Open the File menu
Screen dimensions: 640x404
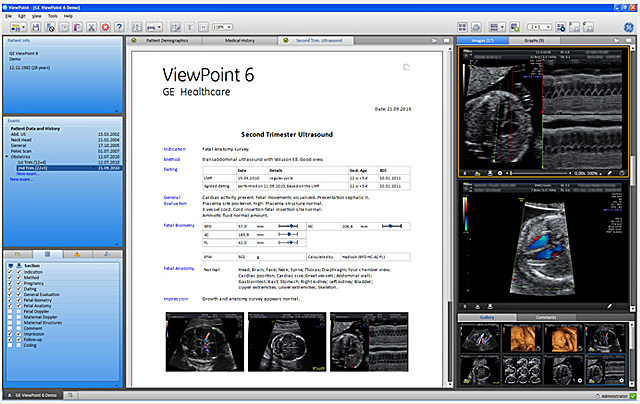[x=8, y=16]
